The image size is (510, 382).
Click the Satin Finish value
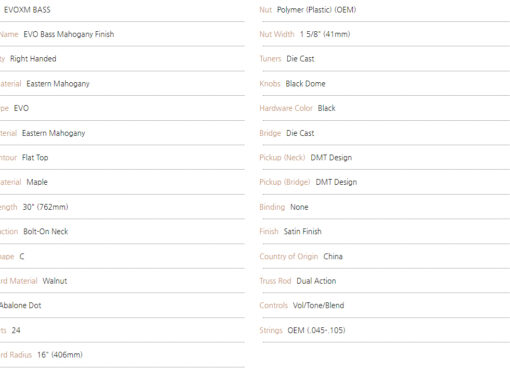302,232
